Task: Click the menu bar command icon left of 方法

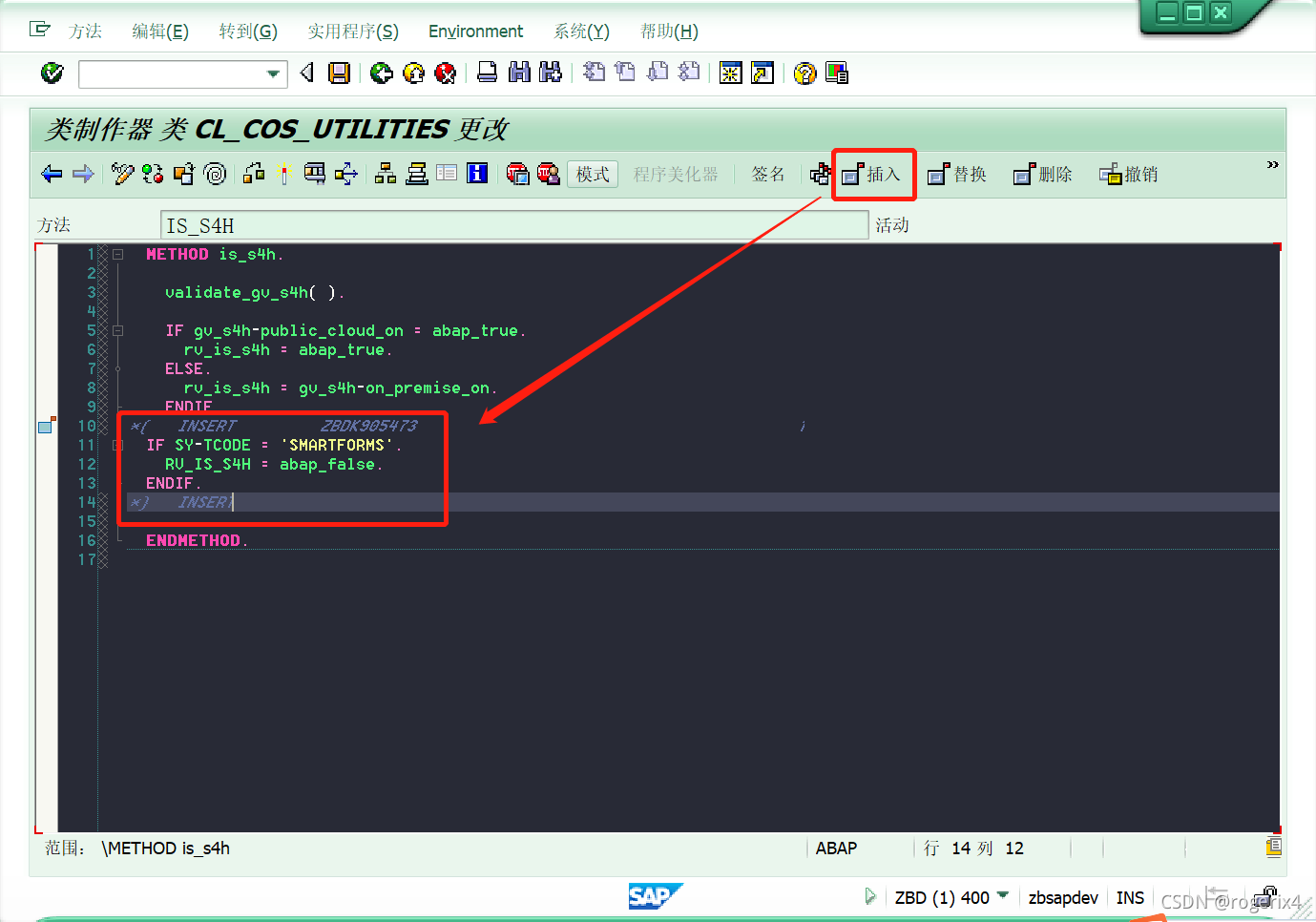Action: click(x=40, y=30)
